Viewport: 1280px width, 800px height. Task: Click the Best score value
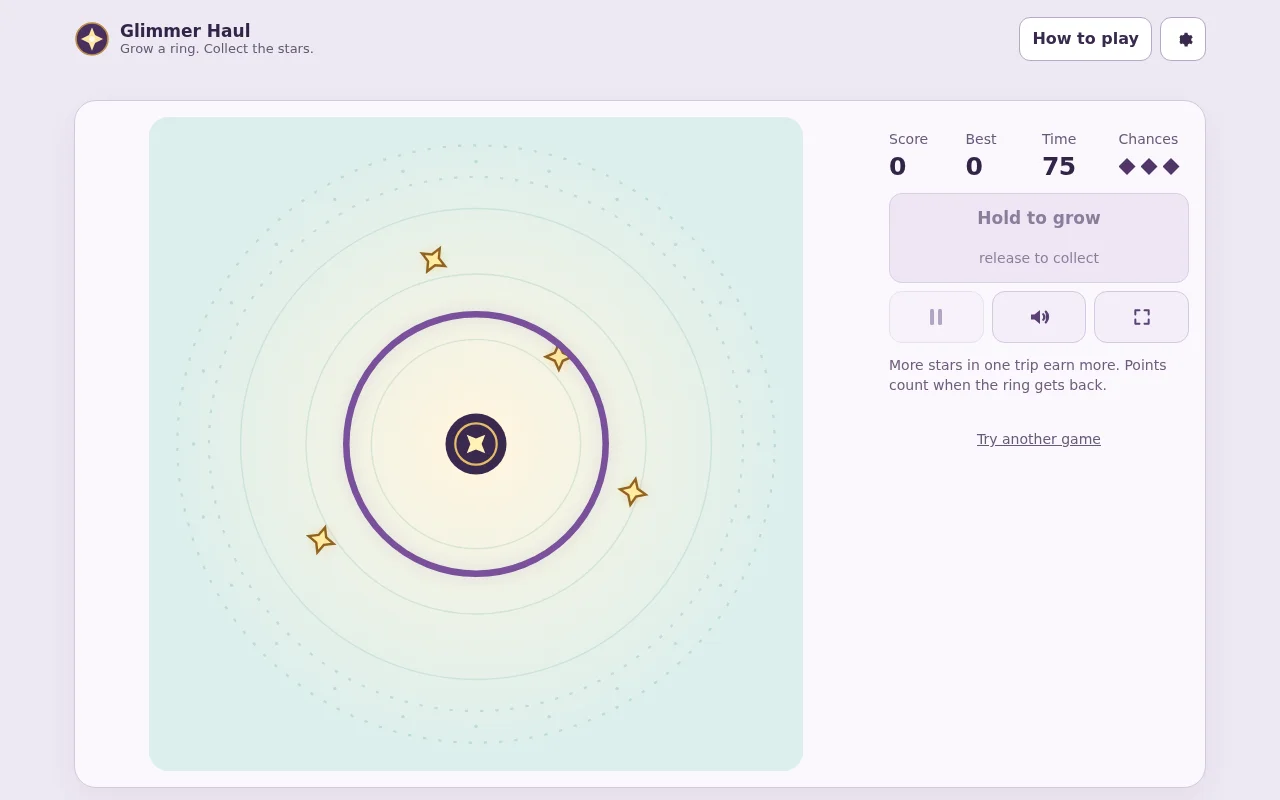(974, 166)
